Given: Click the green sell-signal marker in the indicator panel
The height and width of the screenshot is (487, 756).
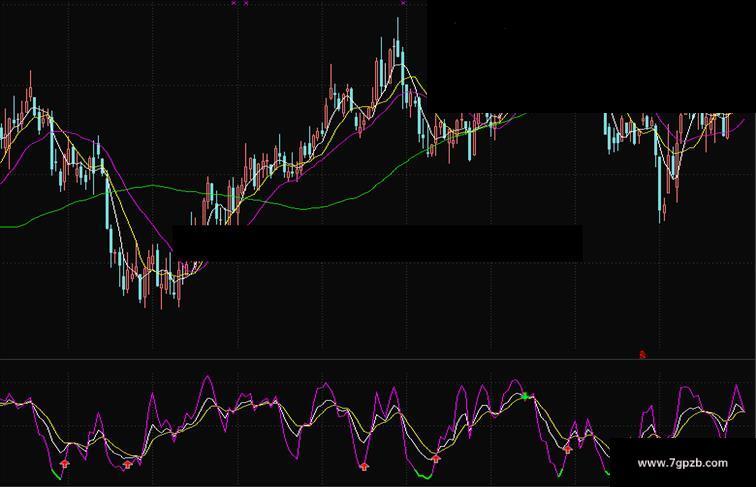Looking at the screenshot, I should coord(525,397).
